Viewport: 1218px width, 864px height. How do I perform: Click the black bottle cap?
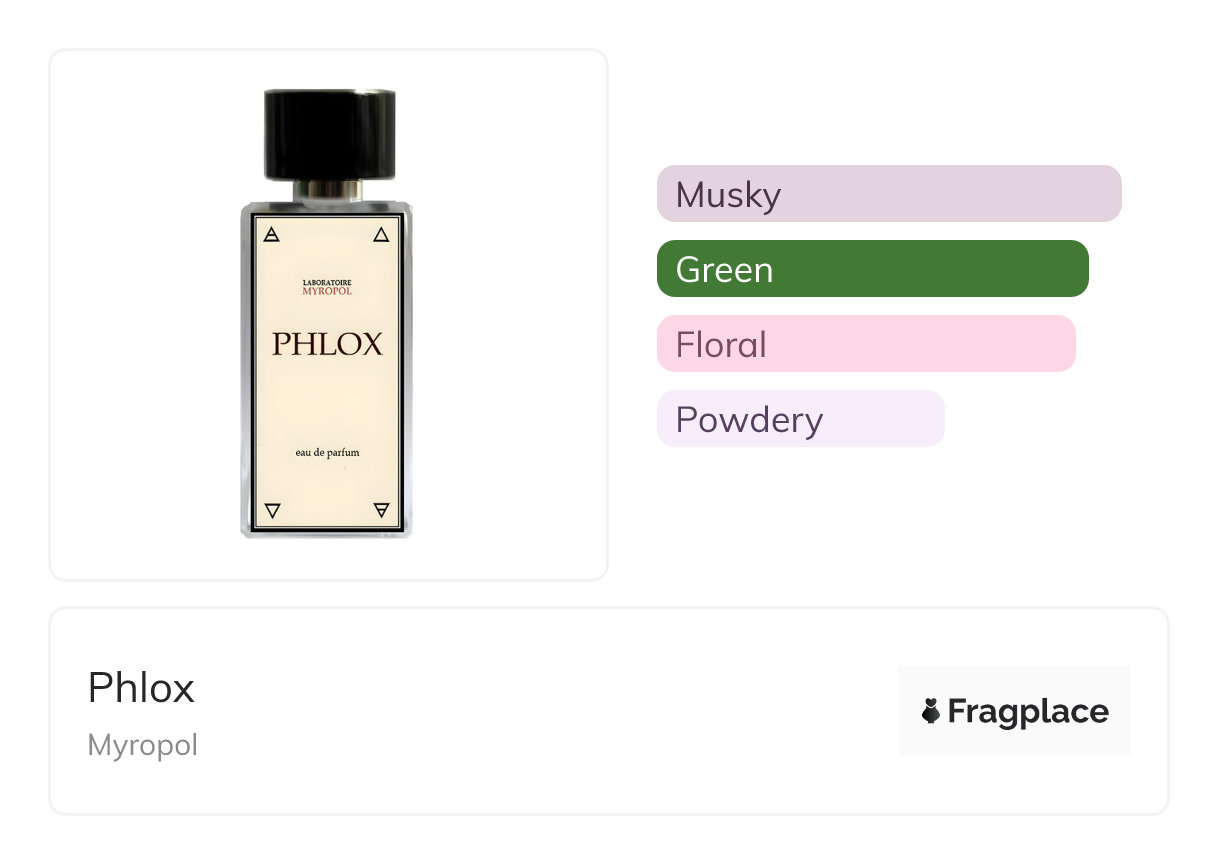[329, 133]
